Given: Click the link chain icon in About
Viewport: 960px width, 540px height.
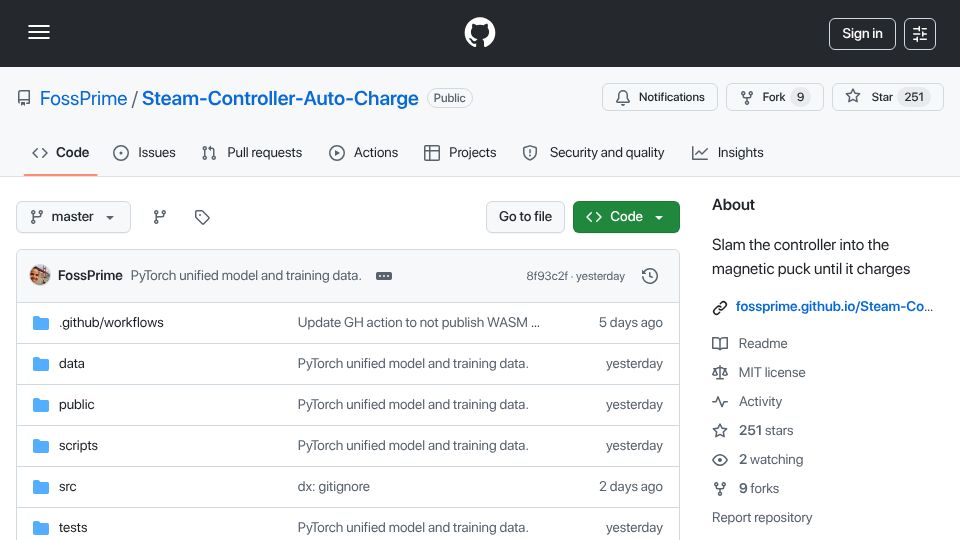Looking at the screenshot, I should tap(720, 307).
